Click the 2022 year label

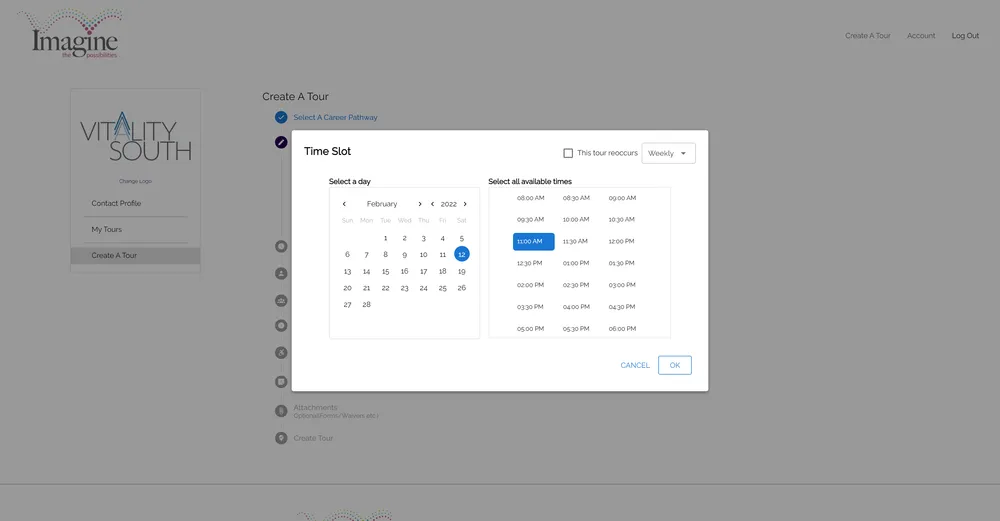tap(449, 204)
